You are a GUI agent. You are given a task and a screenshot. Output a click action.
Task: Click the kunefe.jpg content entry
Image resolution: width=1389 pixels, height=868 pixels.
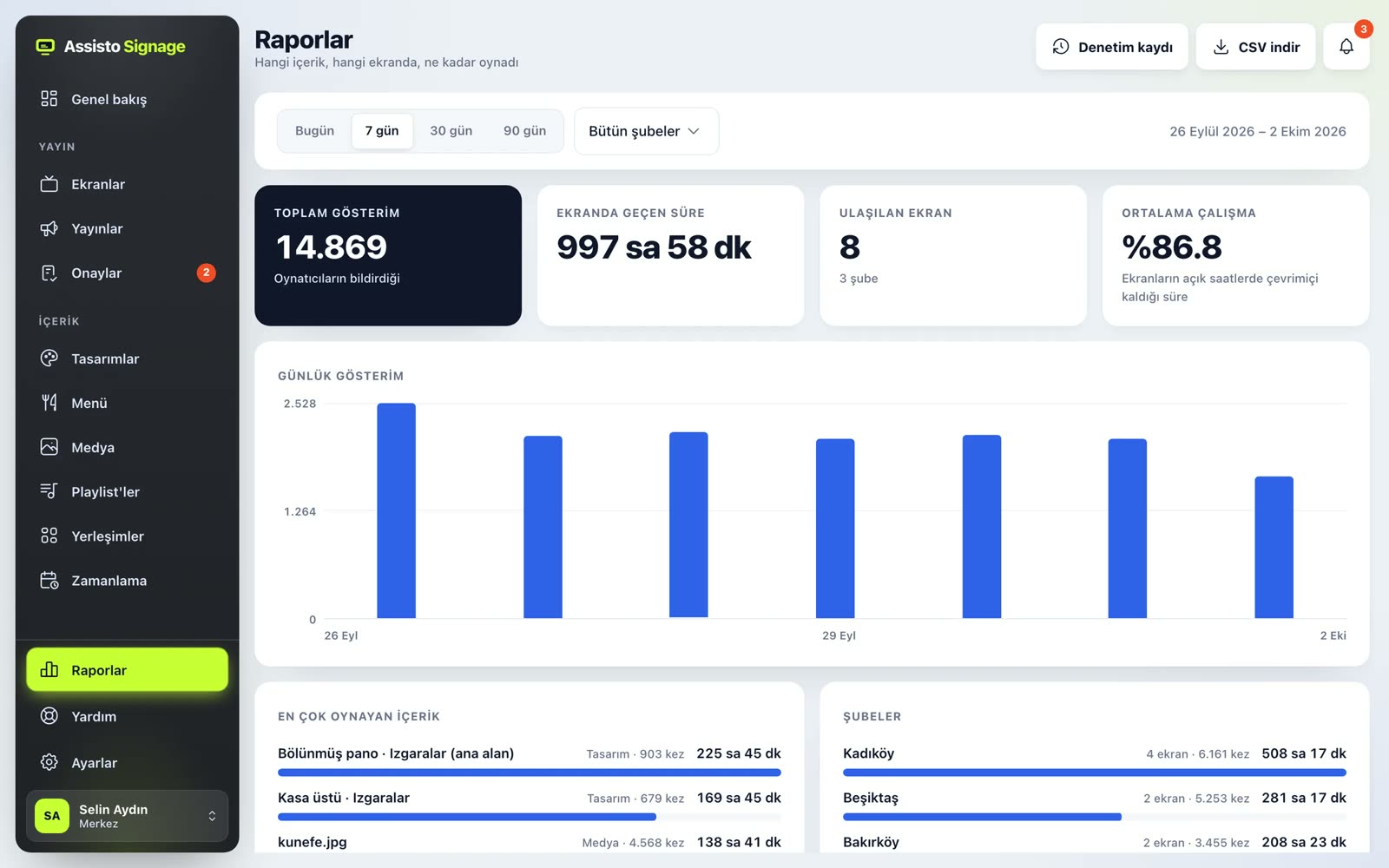530,842
